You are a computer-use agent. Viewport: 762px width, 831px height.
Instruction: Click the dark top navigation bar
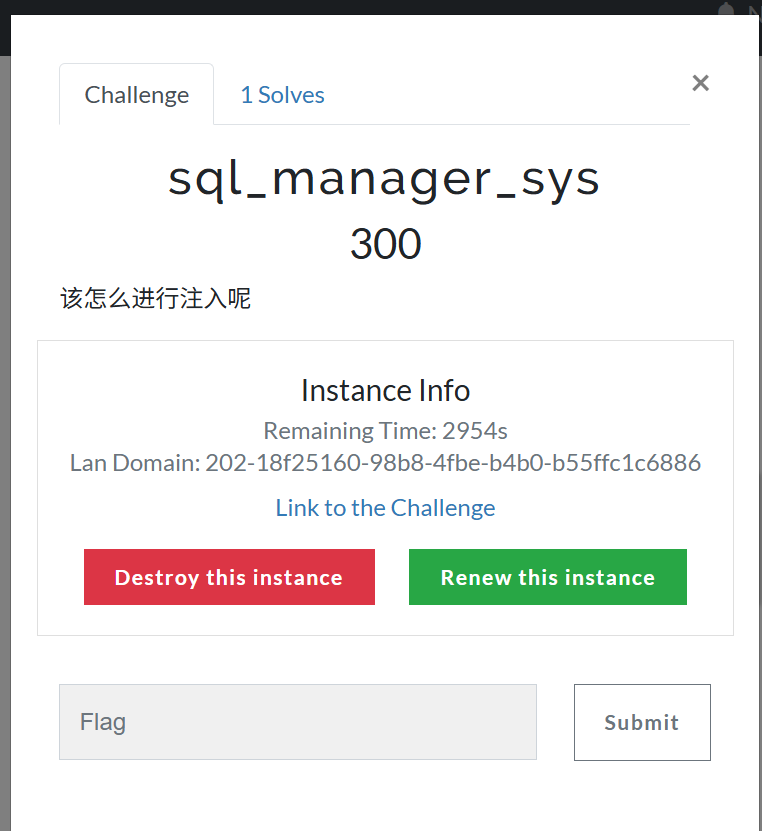[x=300, y=7]
